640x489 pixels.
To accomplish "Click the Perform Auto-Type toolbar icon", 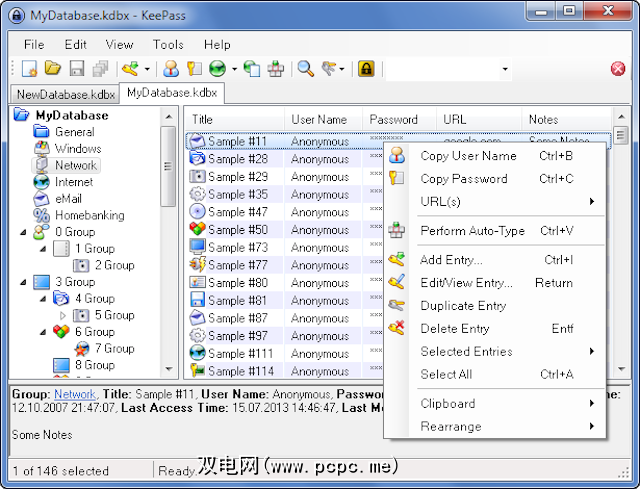I will pyautogui.click(x=276, y=69).
